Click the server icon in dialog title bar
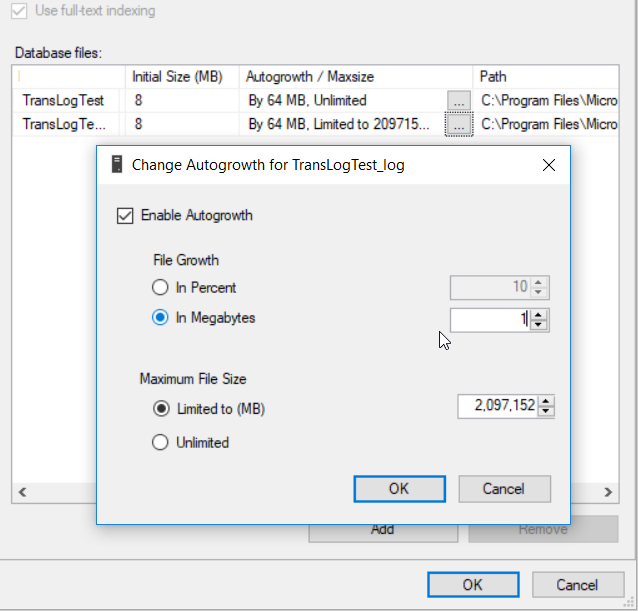Image resolution: width=638 pixels, height=611 pixels. tap(117, 165)
